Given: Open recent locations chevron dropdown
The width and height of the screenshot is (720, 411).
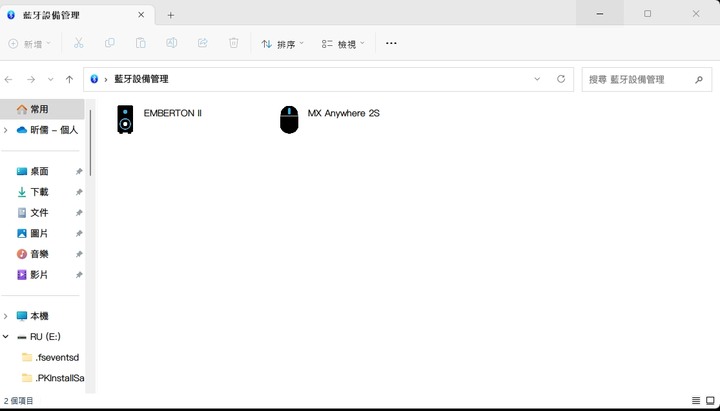Looking at the screenshot, I should click(51, 79).
